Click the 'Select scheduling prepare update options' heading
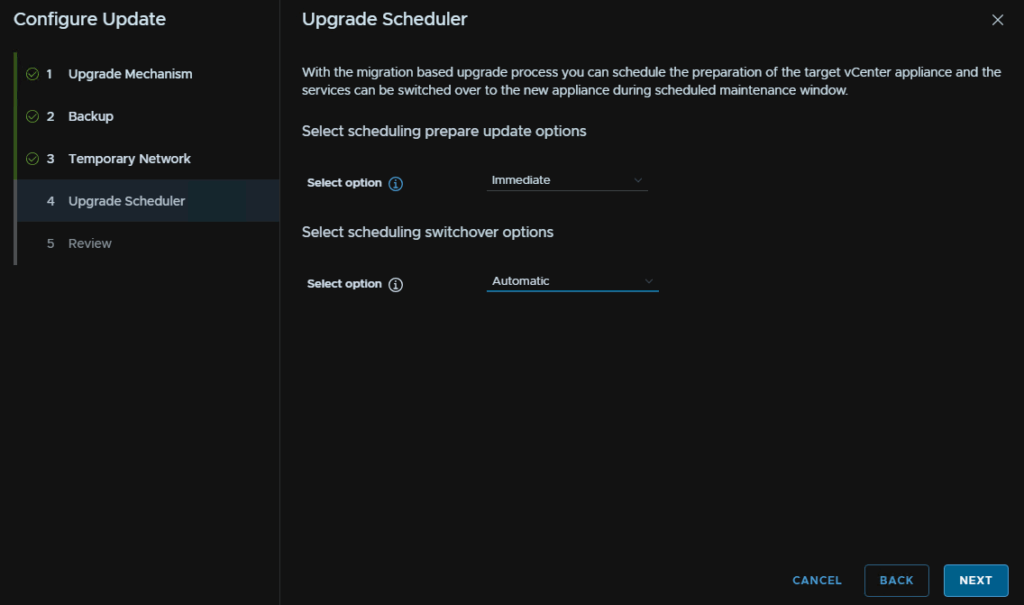This screenshot has height=605, width=1024. click(x=444, y=131)
